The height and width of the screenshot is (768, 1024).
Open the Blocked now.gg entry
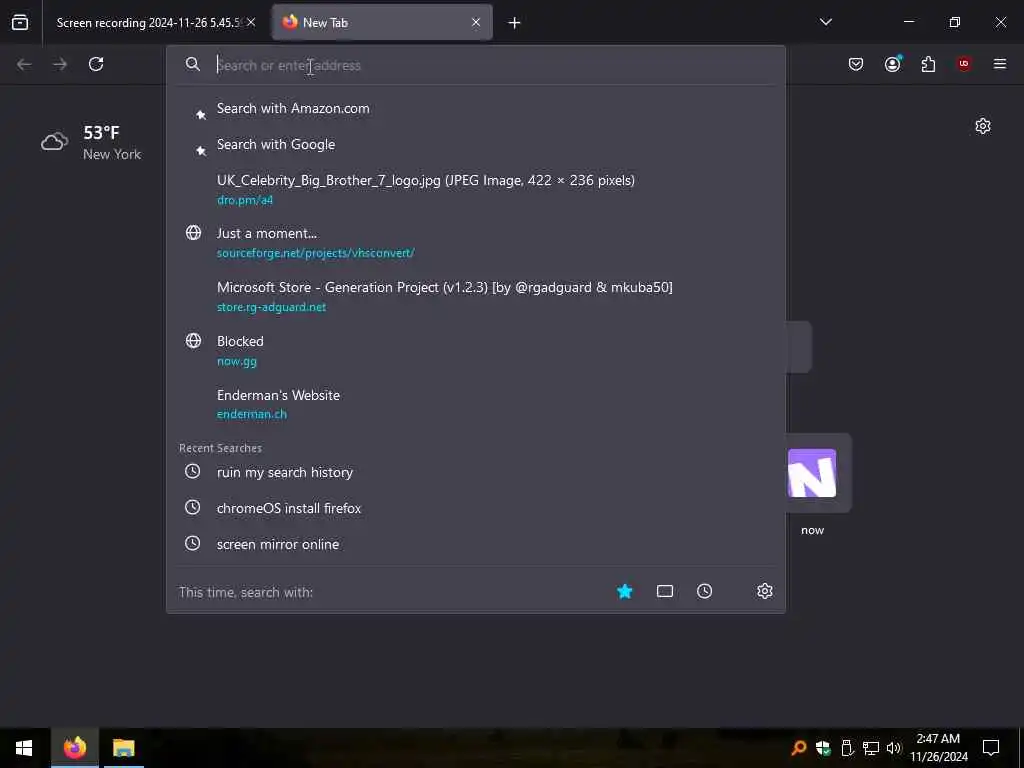[475, 351]
